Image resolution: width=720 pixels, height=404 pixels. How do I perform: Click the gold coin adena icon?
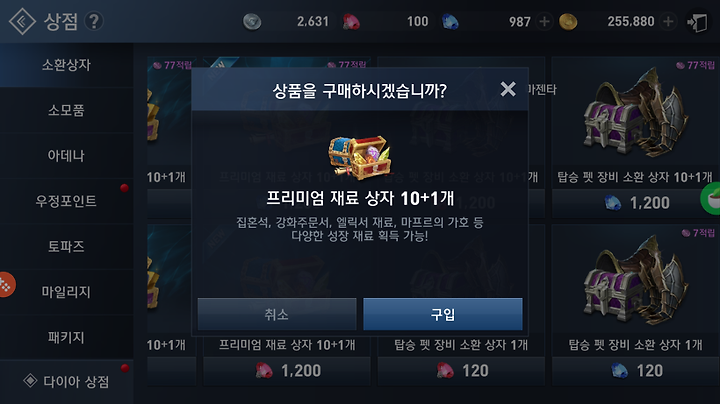pos(568,22)
